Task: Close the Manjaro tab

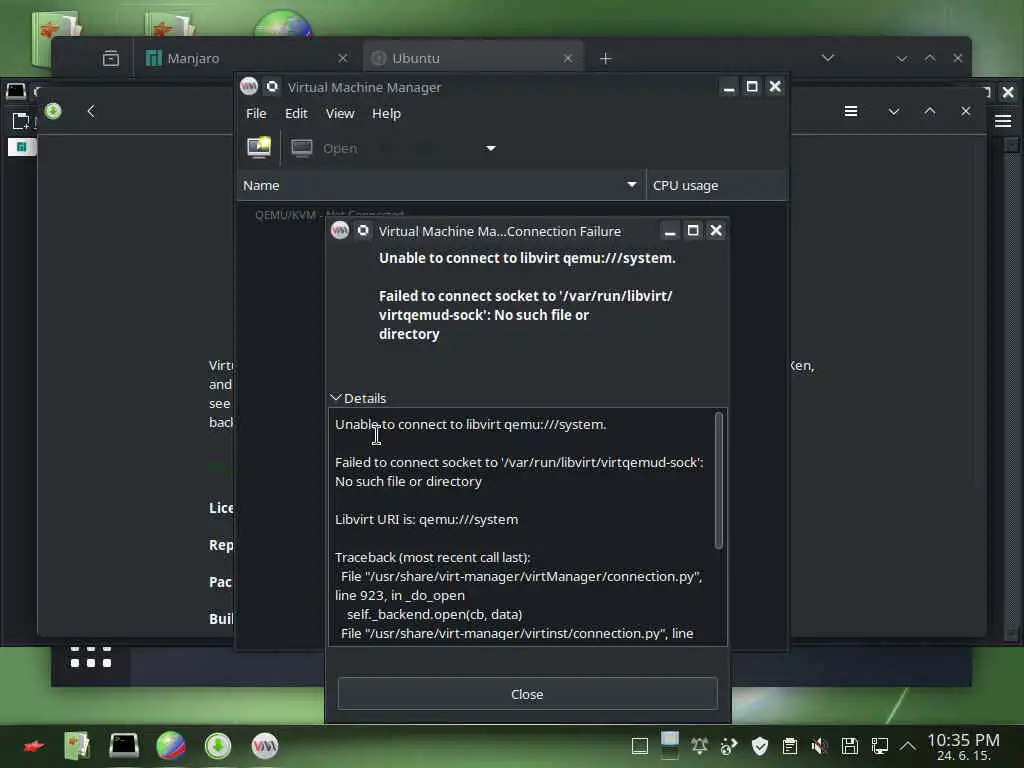Action: point(343,58)
